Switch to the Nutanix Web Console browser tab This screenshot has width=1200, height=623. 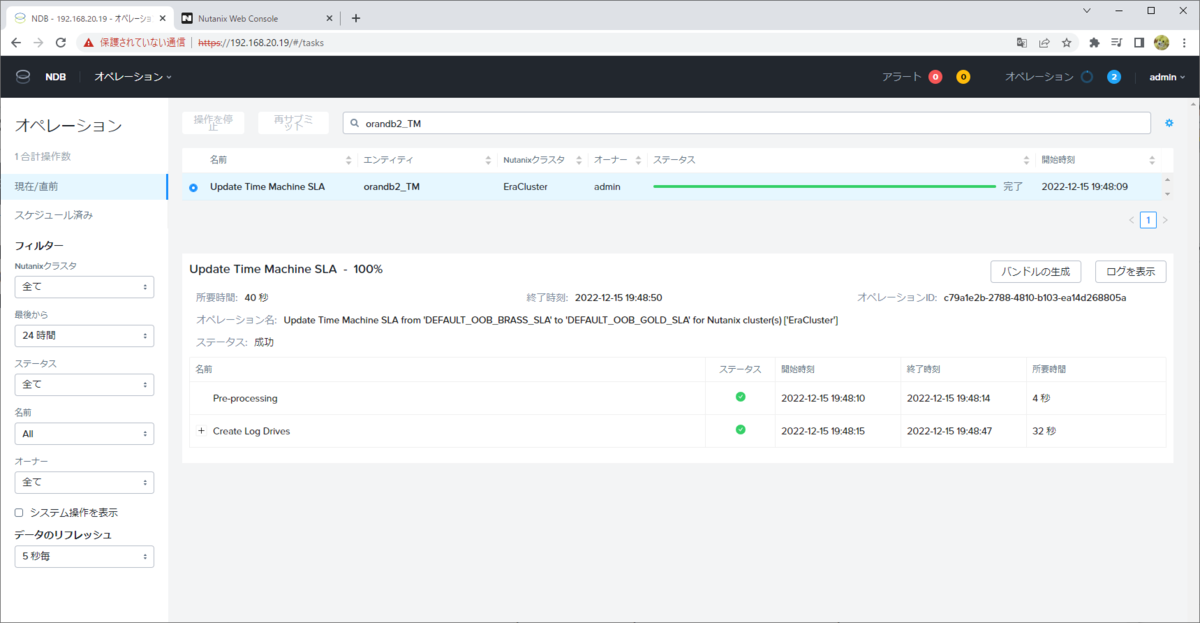tap(256, 18)
